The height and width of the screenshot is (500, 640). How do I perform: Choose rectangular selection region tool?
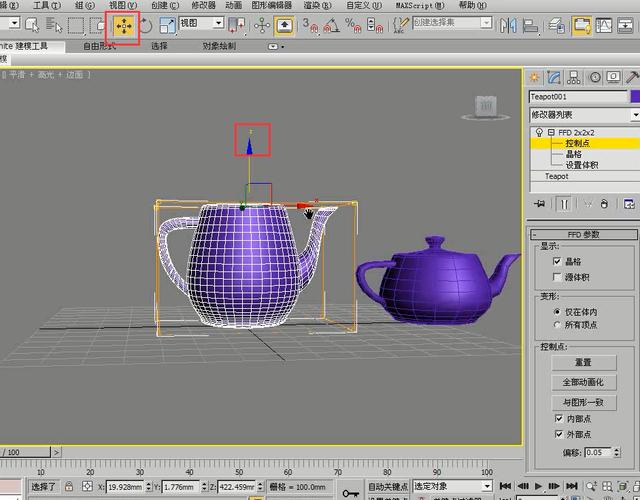tap(76, 25)
